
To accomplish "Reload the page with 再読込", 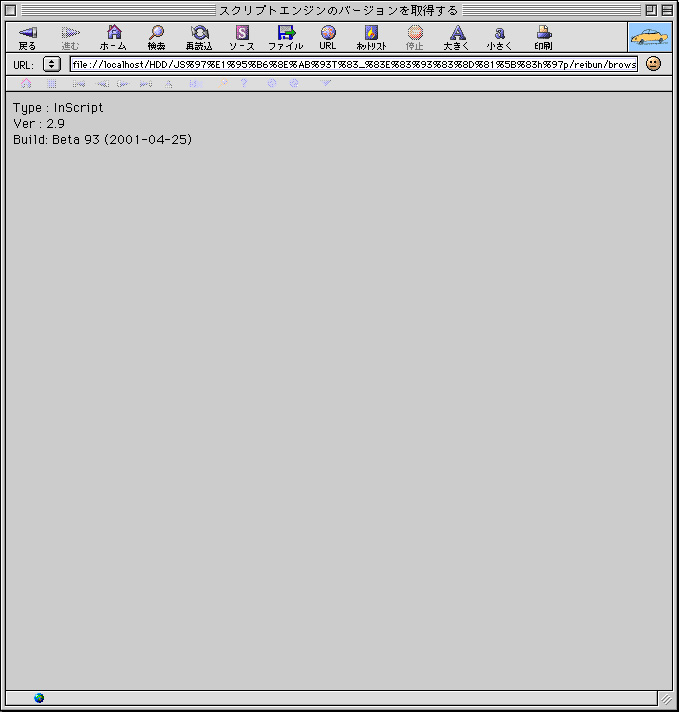I will 199,37.
